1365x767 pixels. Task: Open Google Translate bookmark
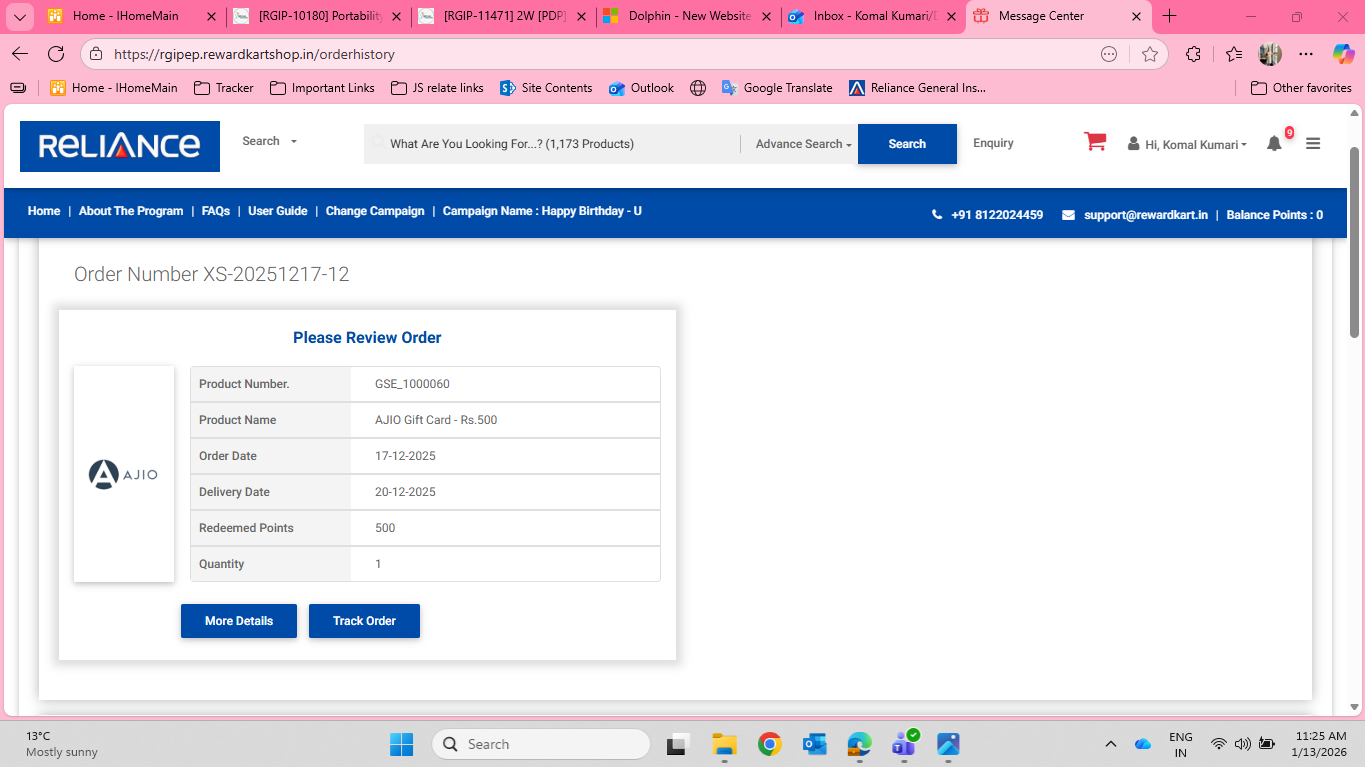tap(777, 88)
